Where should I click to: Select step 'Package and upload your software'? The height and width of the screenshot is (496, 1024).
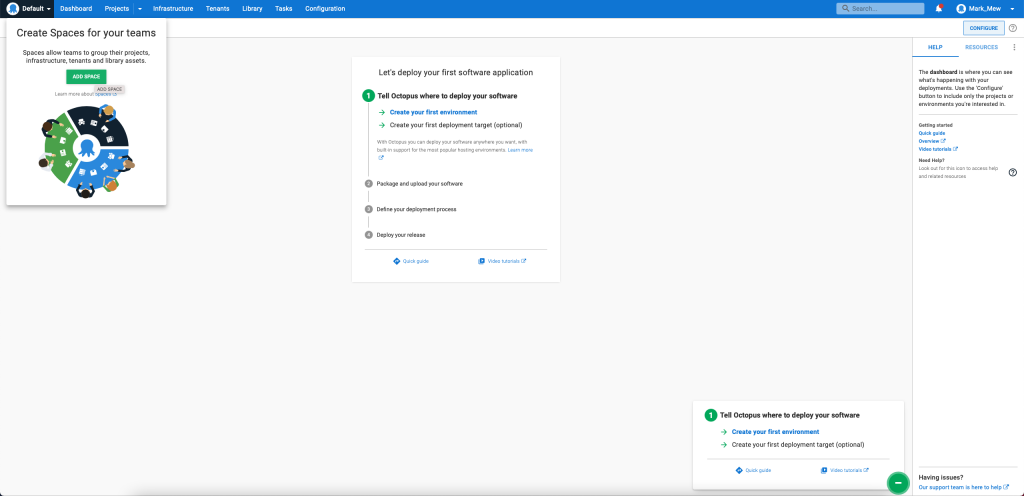tap(419, 183)
